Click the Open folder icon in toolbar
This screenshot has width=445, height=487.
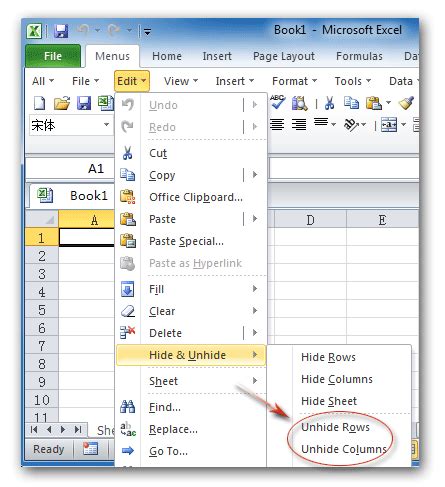click(62, 103)
